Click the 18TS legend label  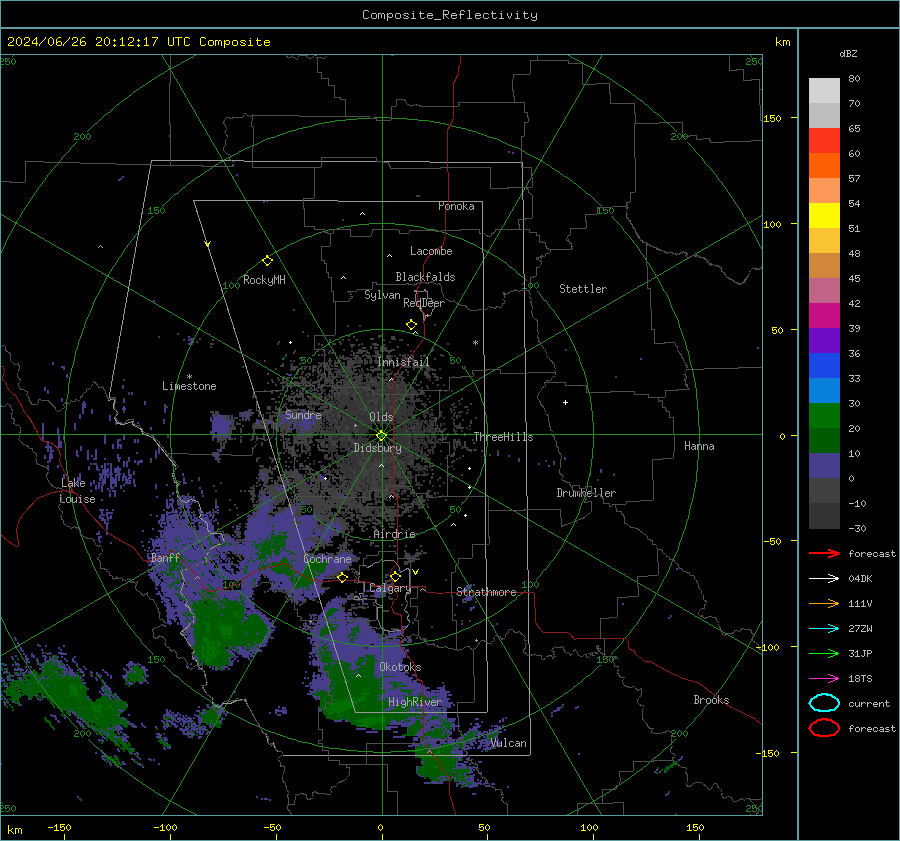[860, 679]
